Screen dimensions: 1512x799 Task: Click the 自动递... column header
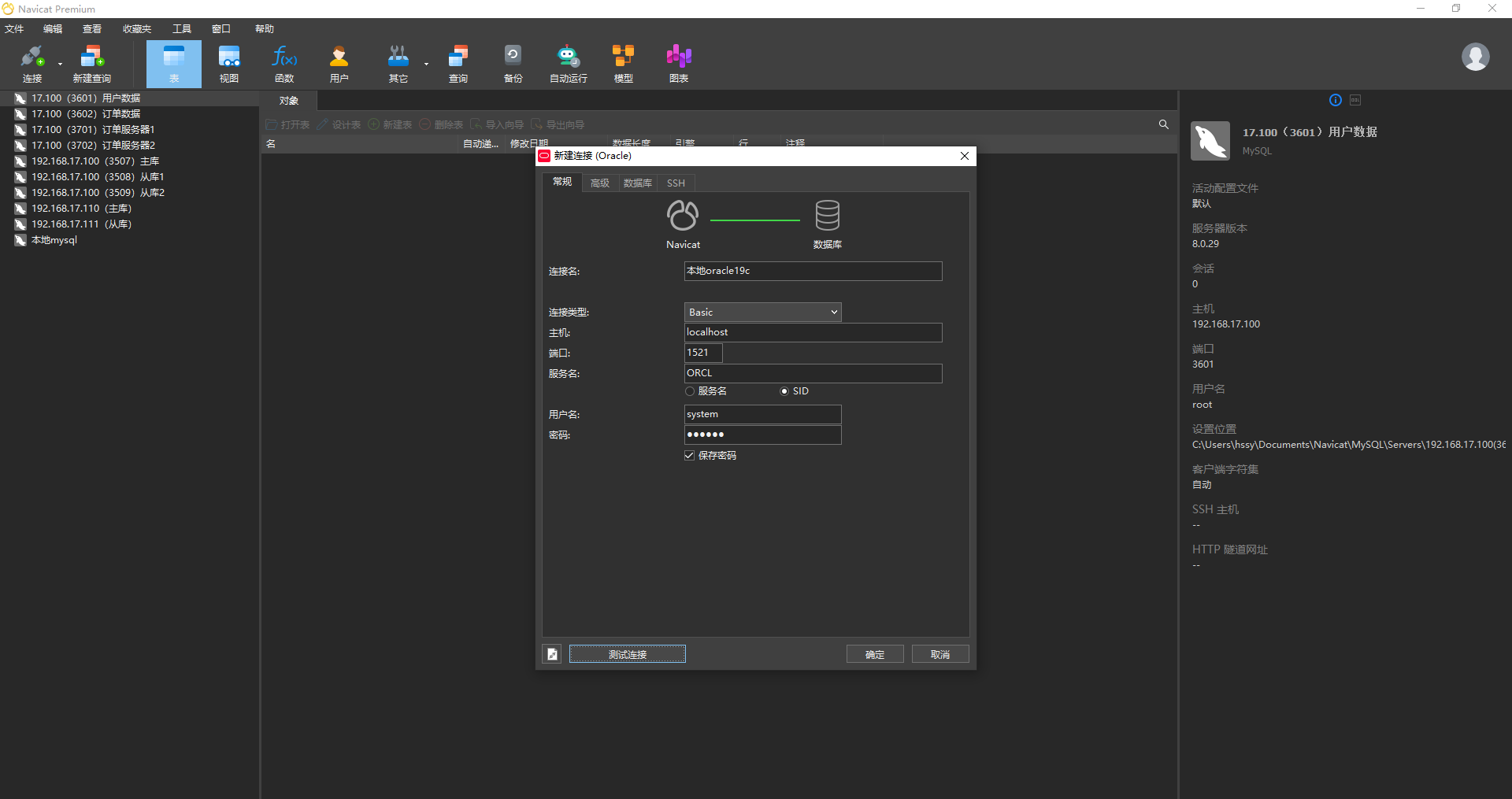(480, 144)
